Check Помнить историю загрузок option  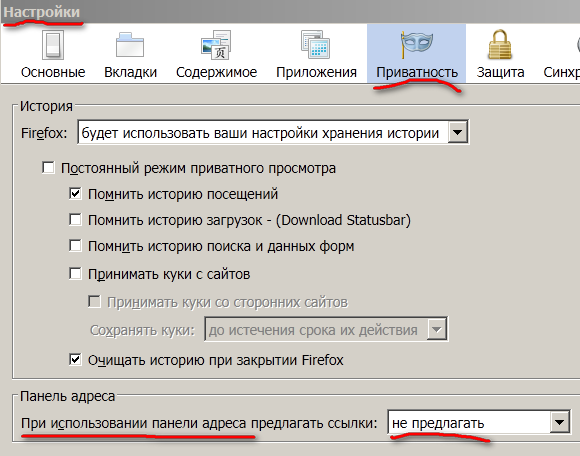click(75, 220)
